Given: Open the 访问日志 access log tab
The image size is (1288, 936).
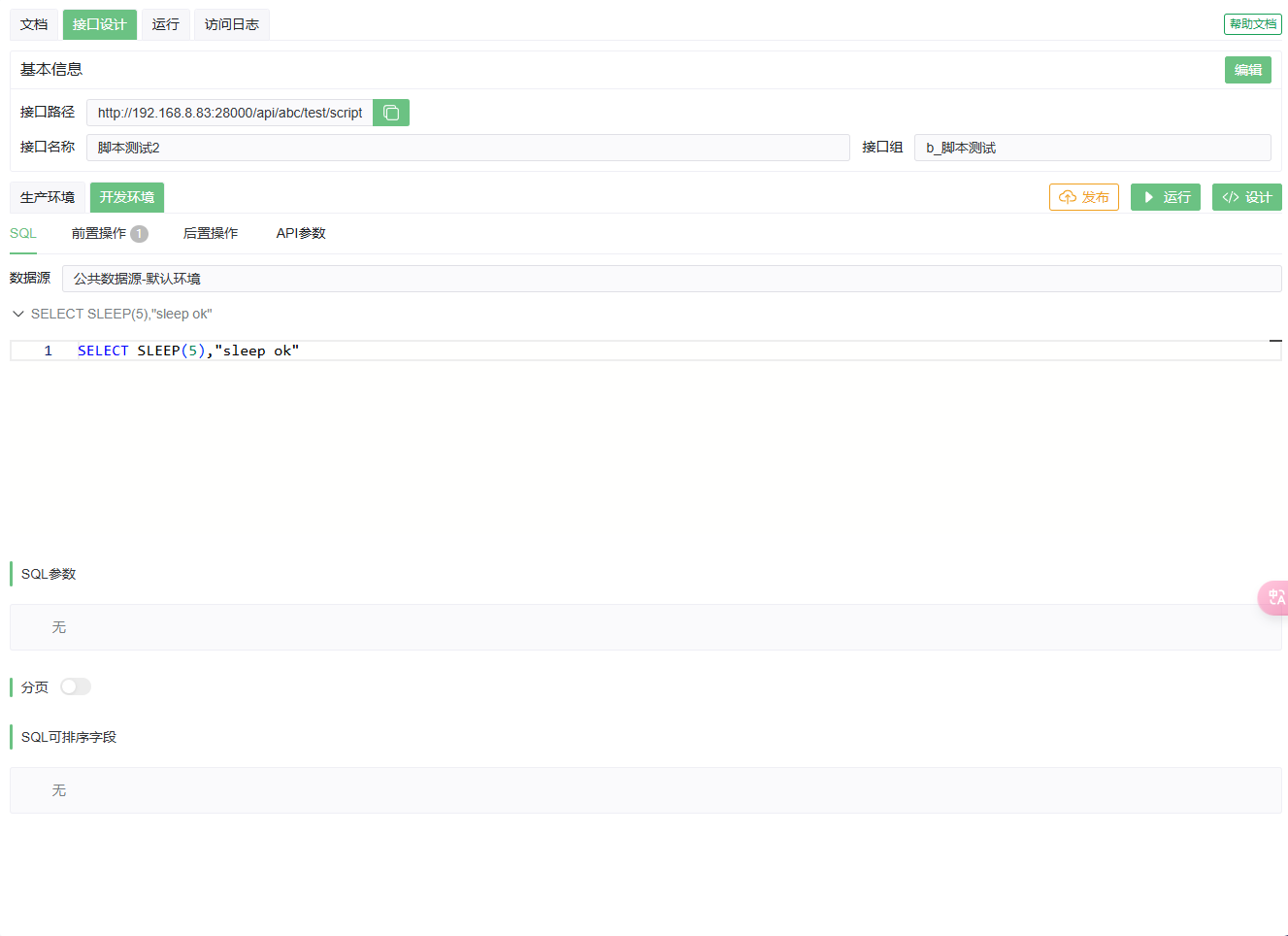Looking at the screenshot, I should click(x=231, y=24).
